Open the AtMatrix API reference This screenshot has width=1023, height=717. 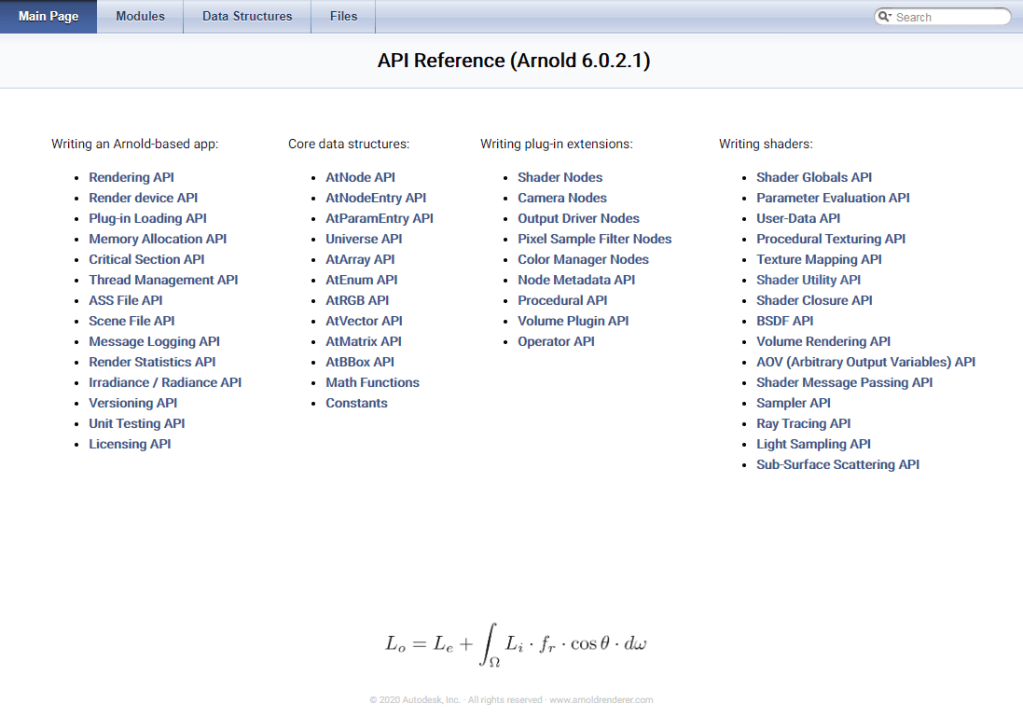pos(363,341)
